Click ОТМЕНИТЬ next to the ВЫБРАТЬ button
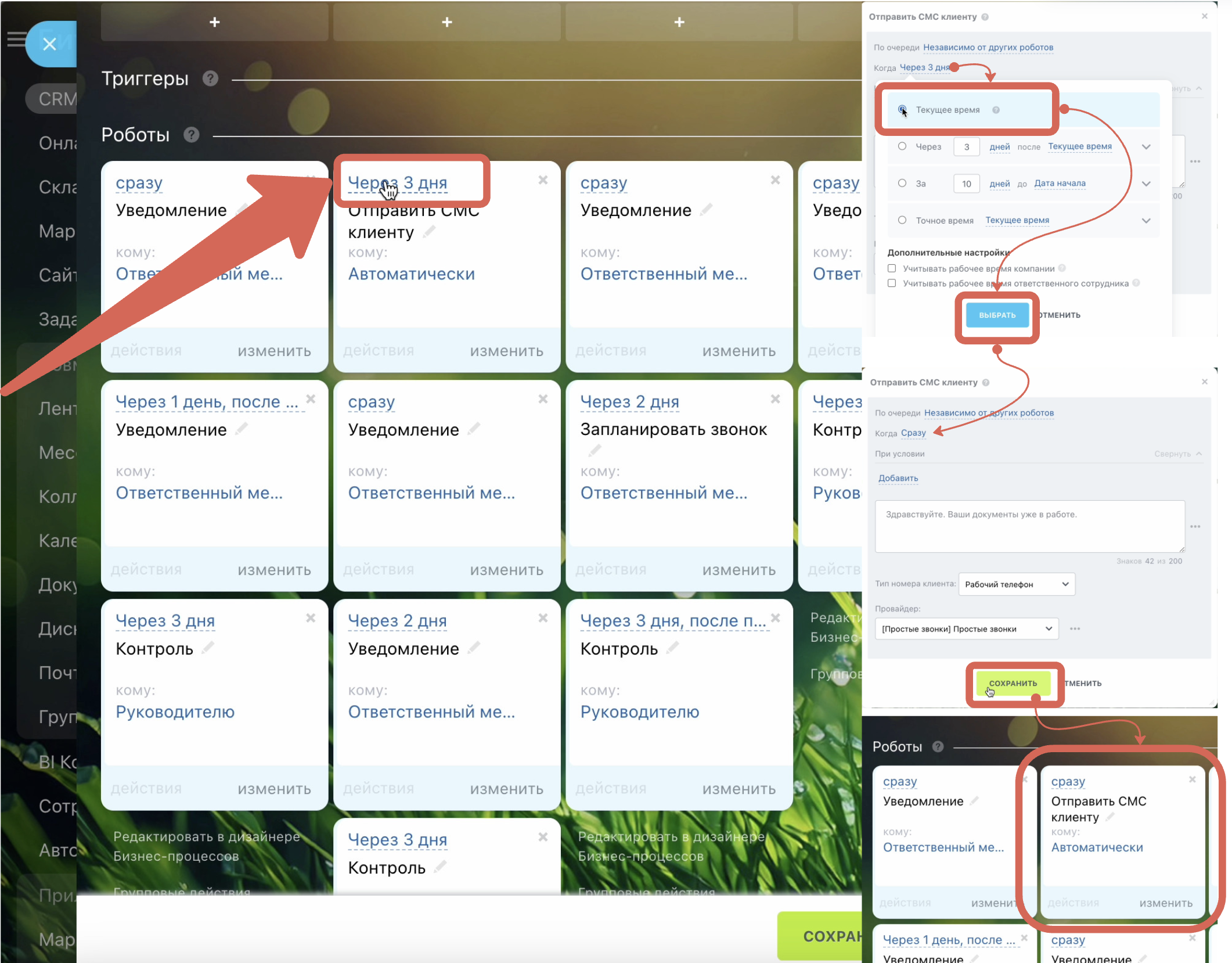Viewport: 1232px width, 963px height. point(1058,315)
